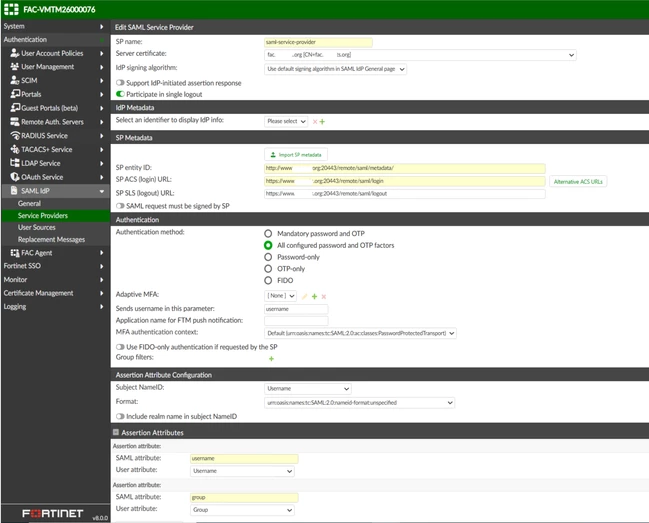Toggle Use FIDO-only authentication if requested
Viewport: 649px width, 523px height.
pyautogui.click(x=120, y=347)
